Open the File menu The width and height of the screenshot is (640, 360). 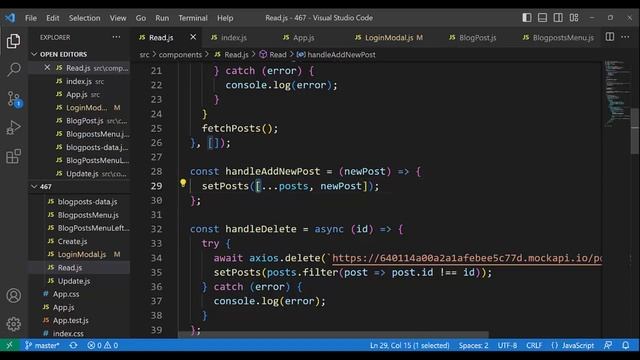click(31, 18)
